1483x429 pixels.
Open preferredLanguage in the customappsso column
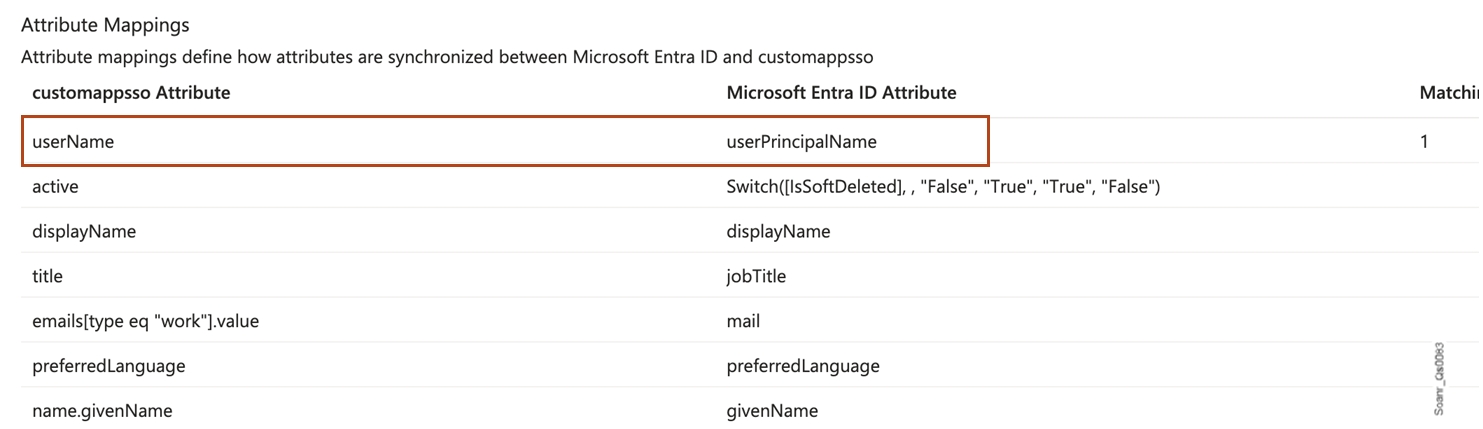click(109, 366)
